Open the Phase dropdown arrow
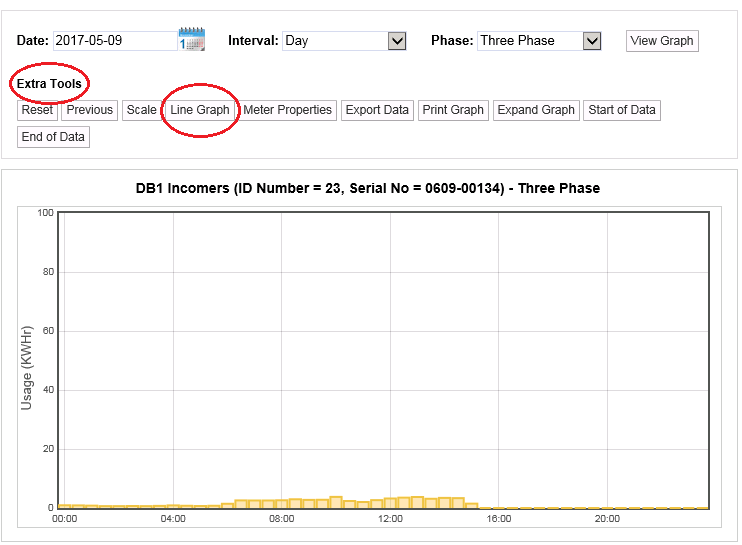Viewport: 742px width, 545px height. click(592, 41)
